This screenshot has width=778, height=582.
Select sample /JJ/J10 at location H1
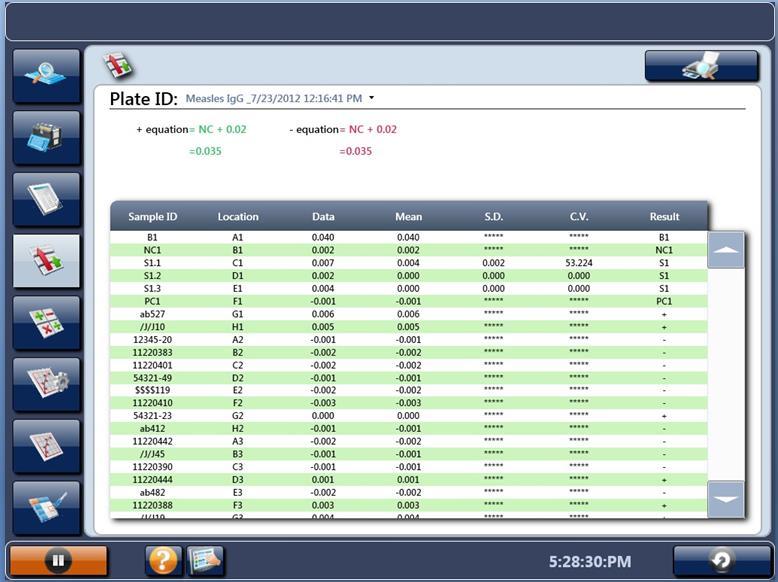click(x=152, y=327)
